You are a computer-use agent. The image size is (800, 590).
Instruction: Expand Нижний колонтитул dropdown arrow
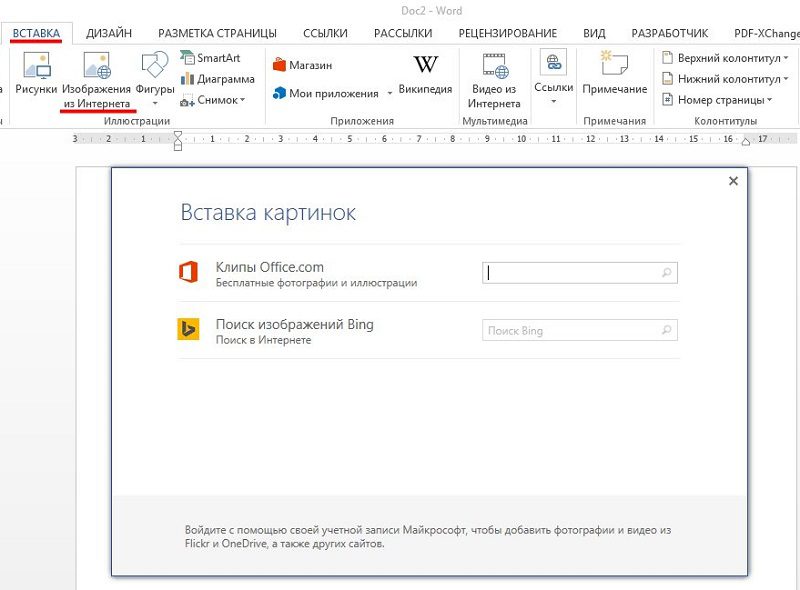pyautogui.click(x=786, y=79)
